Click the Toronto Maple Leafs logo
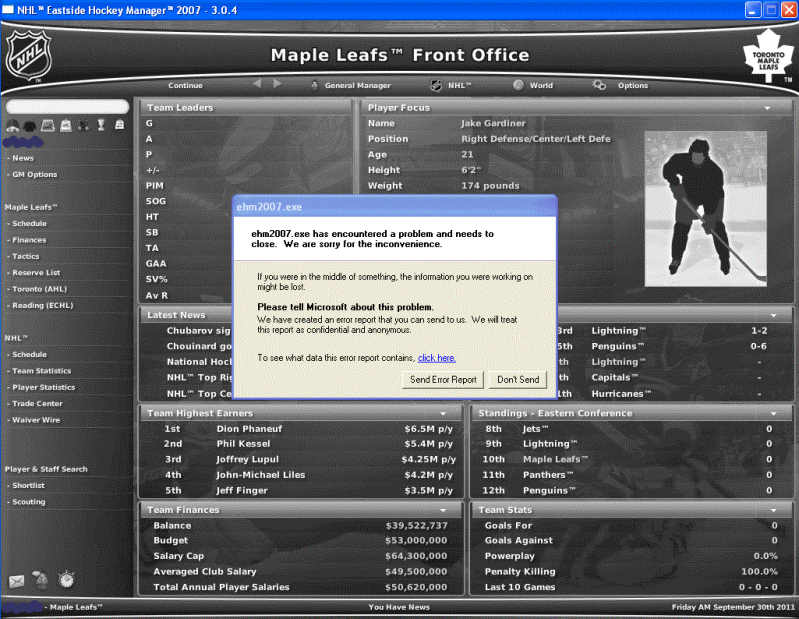799x619 pixels. click(768, 56)
